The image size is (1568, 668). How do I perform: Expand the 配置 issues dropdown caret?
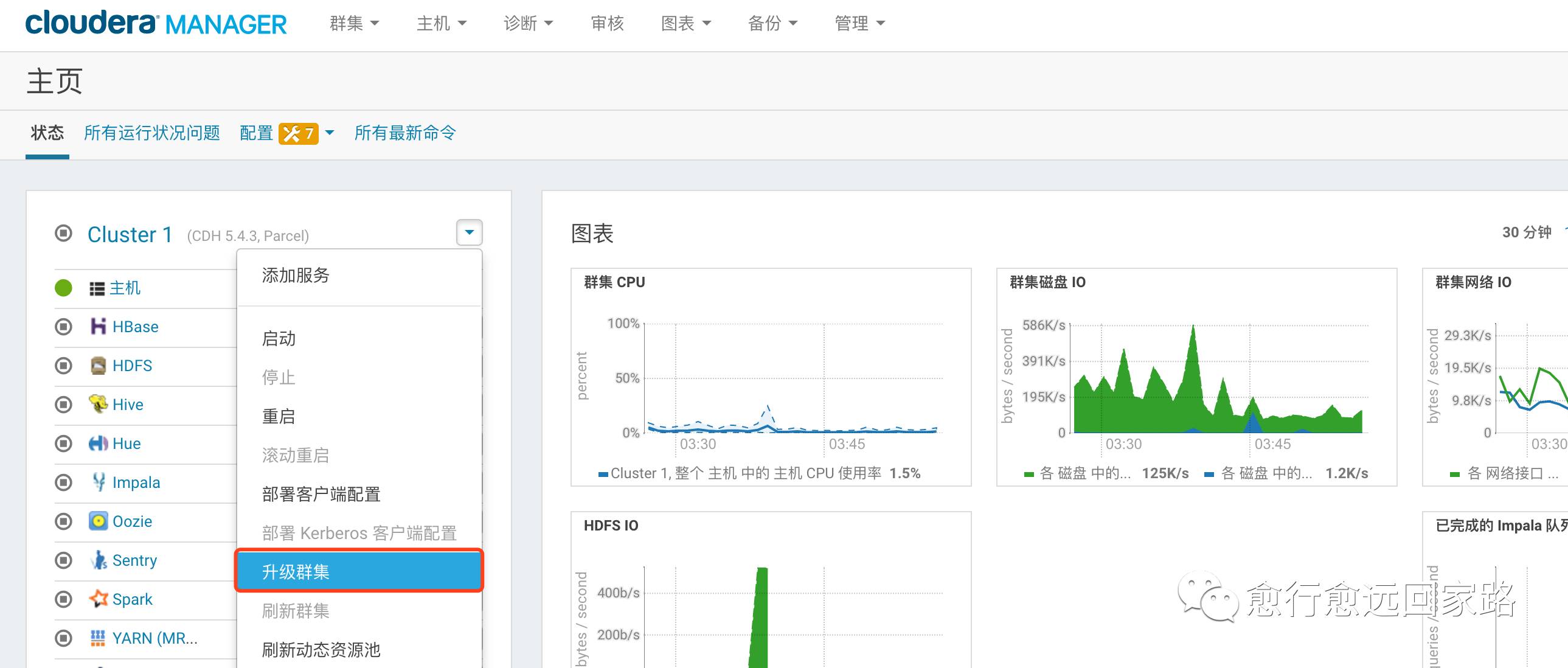coord(329,133)
